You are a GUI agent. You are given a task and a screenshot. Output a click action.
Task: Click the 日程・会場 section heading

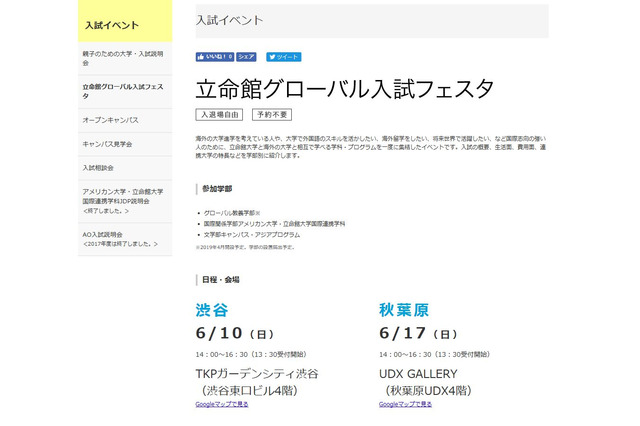[x=220, y=280]
